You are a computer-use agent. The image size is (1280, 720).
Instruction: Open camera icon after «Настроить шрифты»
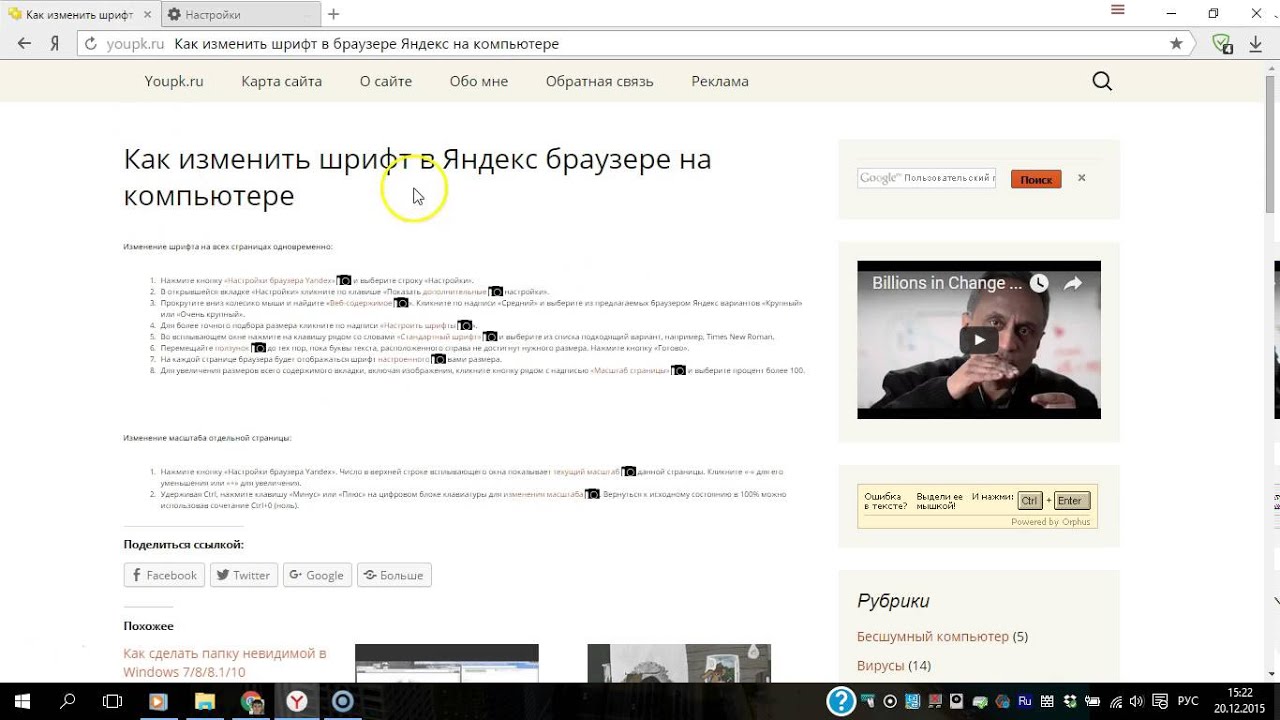tap(464, 326)
